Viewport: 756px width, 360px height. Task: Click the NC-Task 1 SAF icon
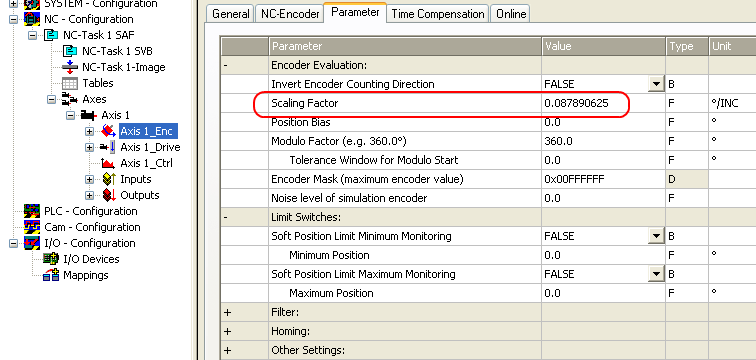click(x=51, y=35)
